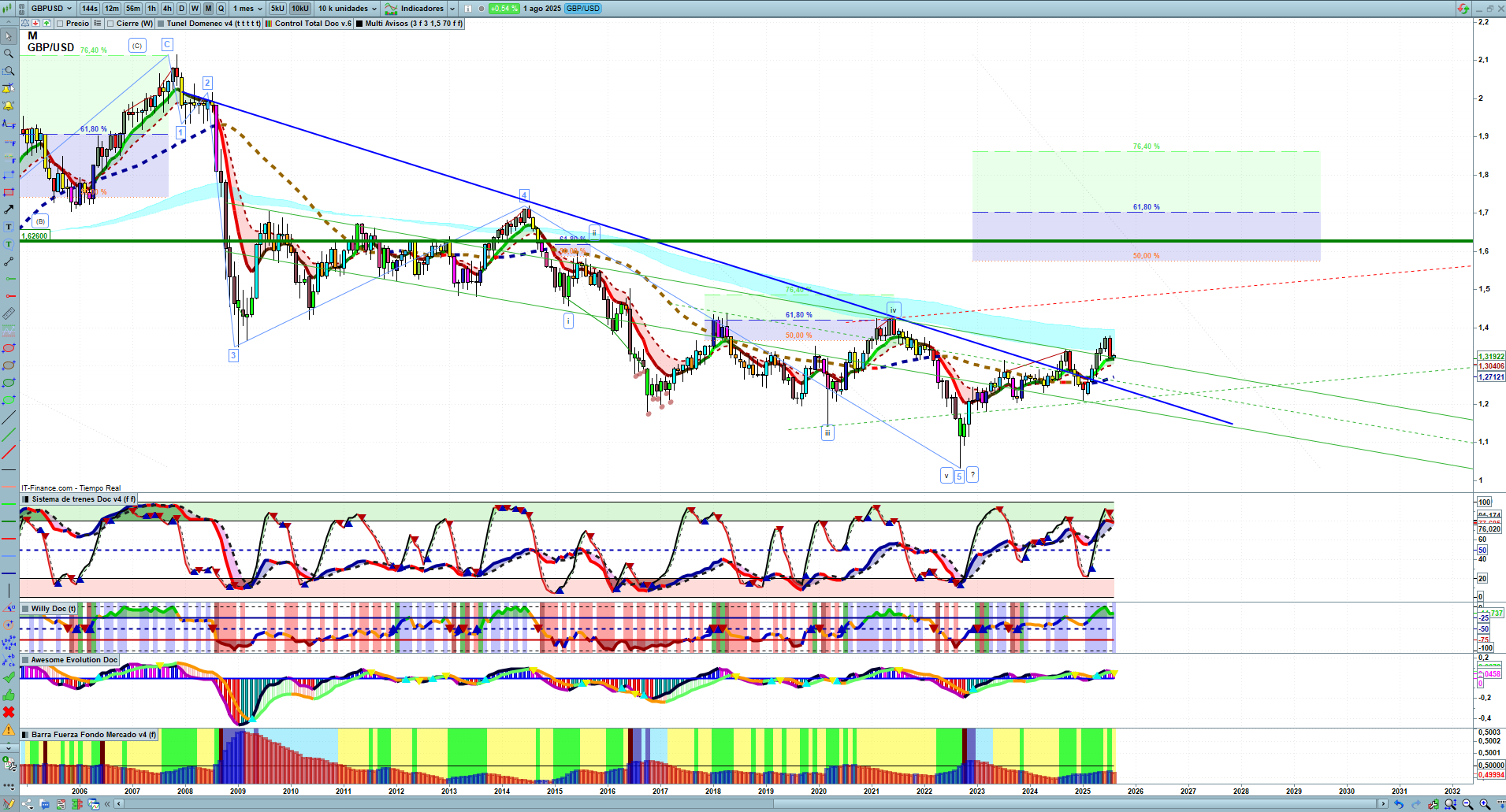Select the magnifier zoom tool

tap(9, 54)
